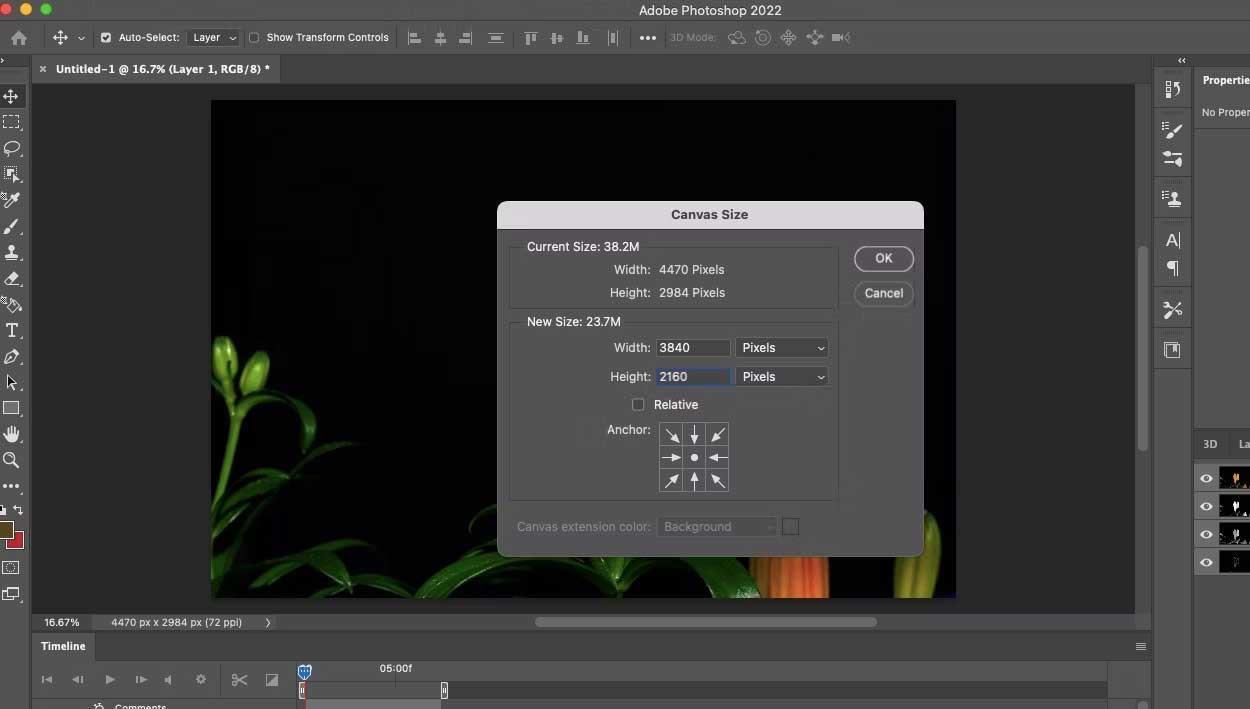Screen dimensions: 1250x709
Task: Click OK in Canvas Size dialog
Action: pos(884,258)
